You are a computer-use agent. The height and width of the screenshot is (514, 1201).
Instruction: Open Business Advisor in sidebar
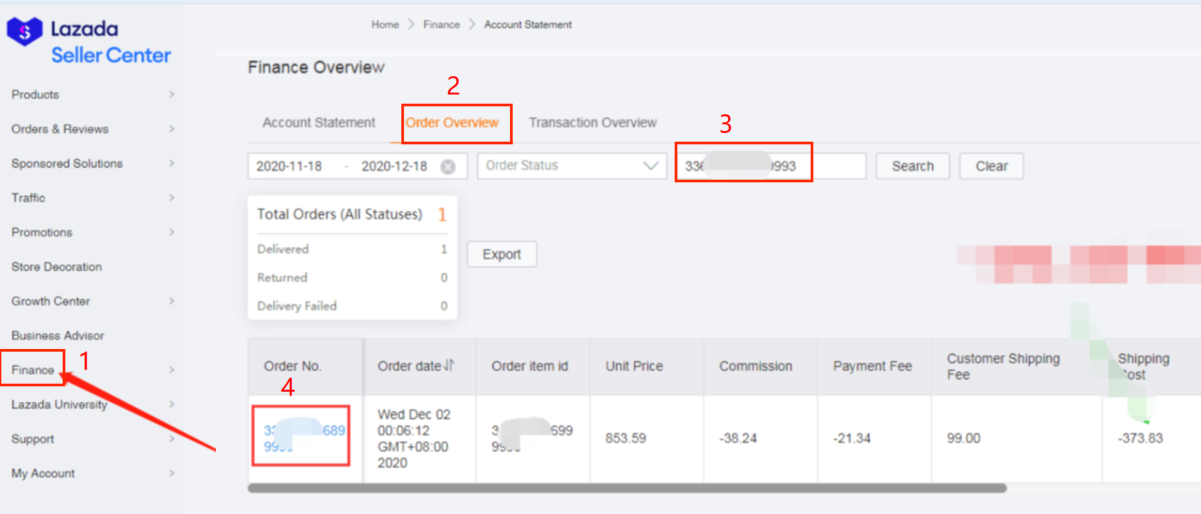click(x=58, y=336)
